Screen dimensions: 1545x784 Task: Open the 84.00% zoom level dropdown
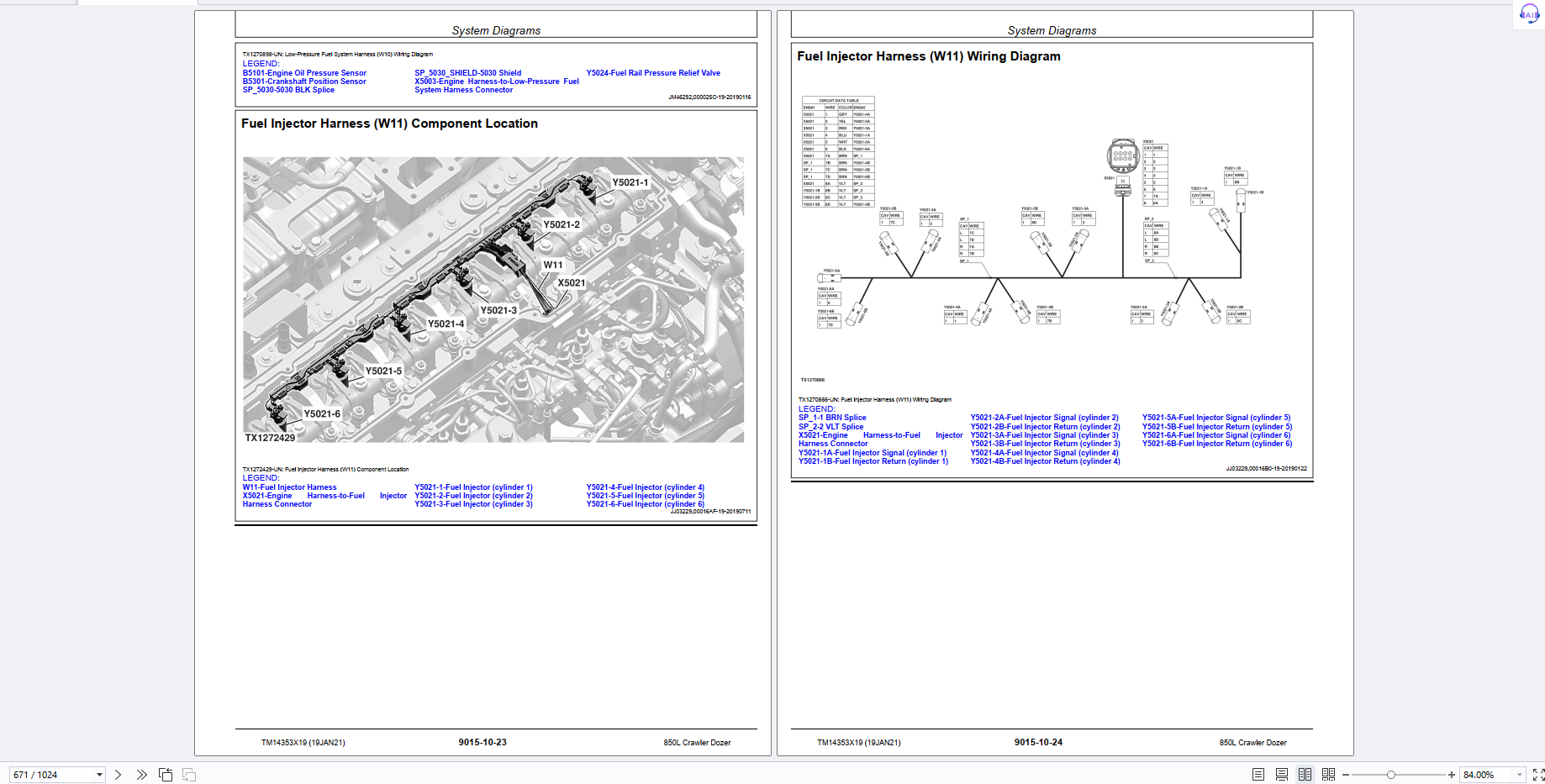click(x=1519, y=775)
